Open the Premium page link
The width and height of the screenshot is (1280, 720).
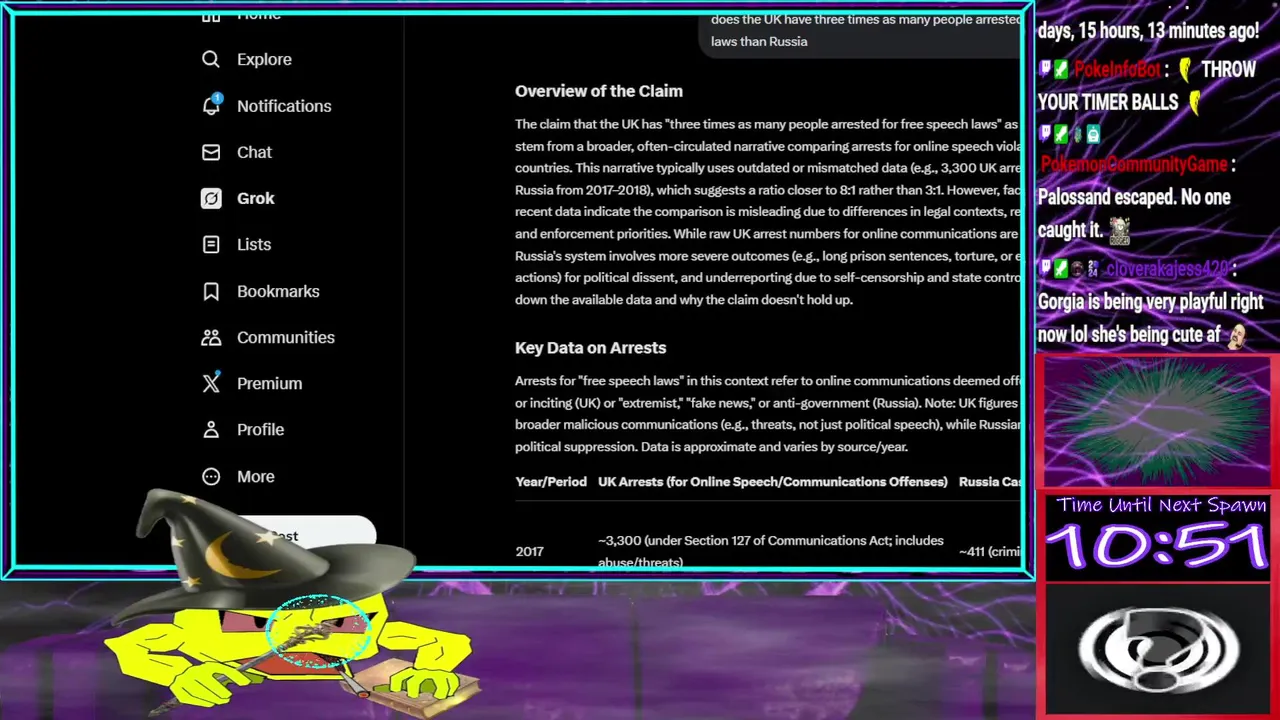point(269,383)
